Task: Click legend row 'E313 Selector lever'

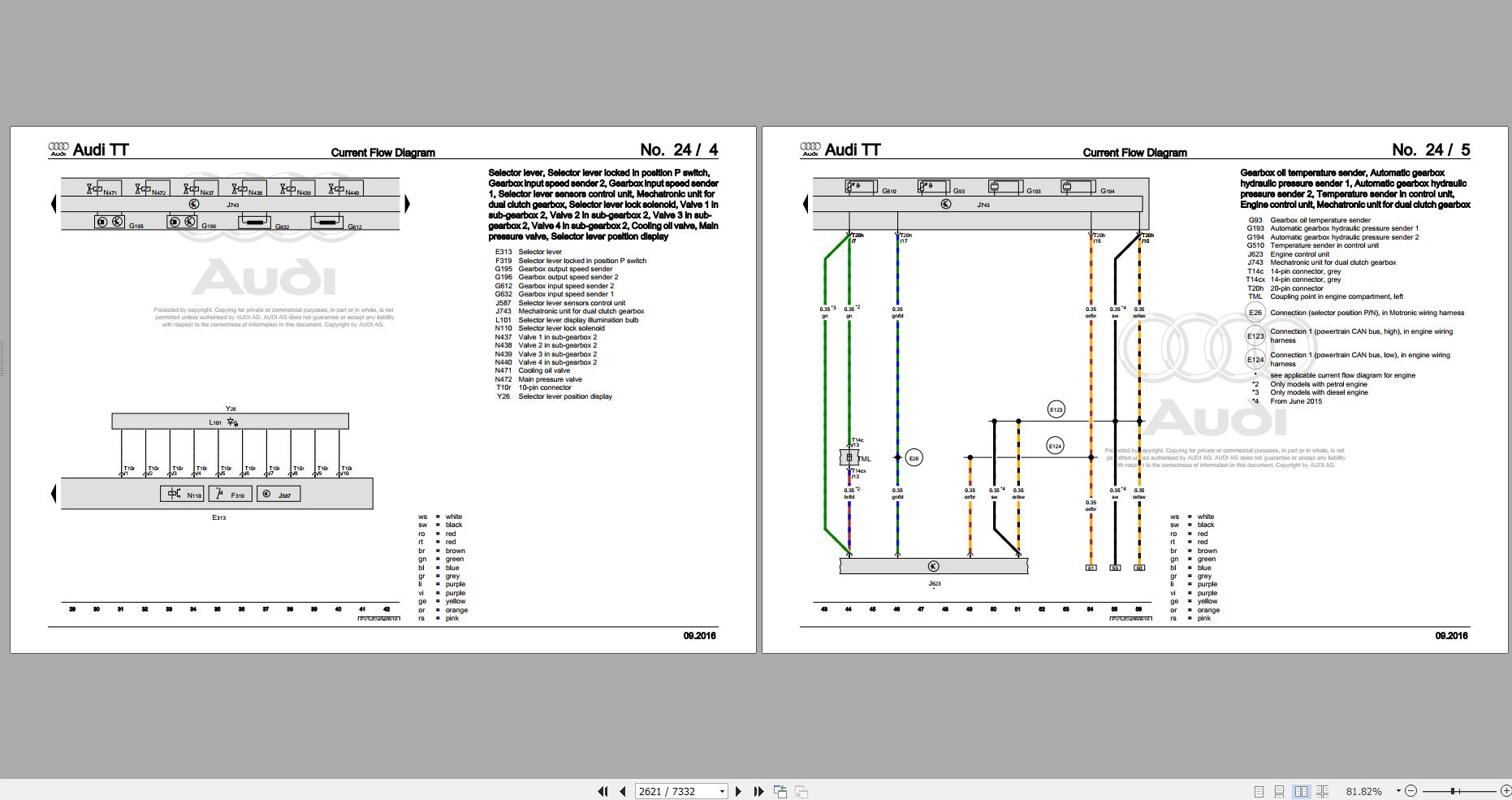Action: (x=529, y=252)
